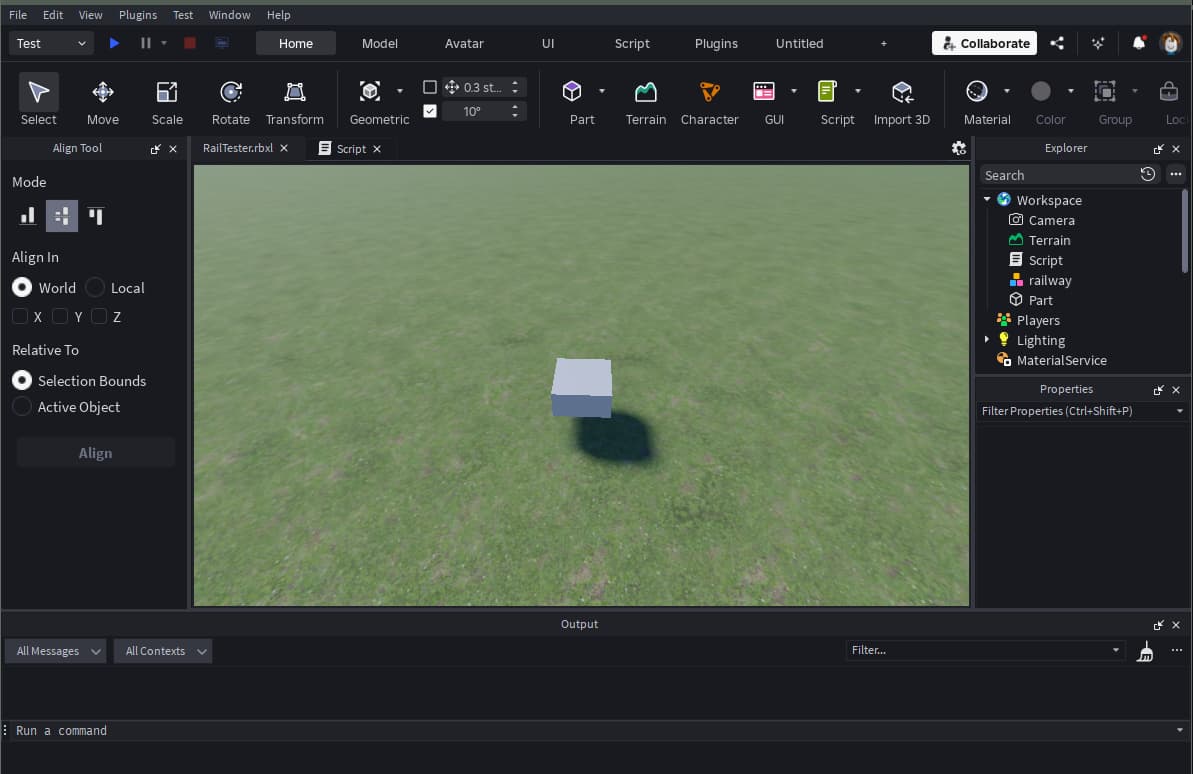Open the Transform tool
Viewport: 1193px width, 774px height.
coord(294,100)
